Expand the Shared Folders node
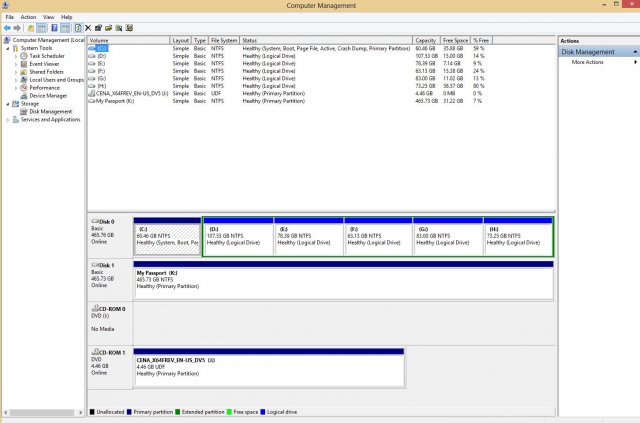640x423 pixels. tap(17, 72)
